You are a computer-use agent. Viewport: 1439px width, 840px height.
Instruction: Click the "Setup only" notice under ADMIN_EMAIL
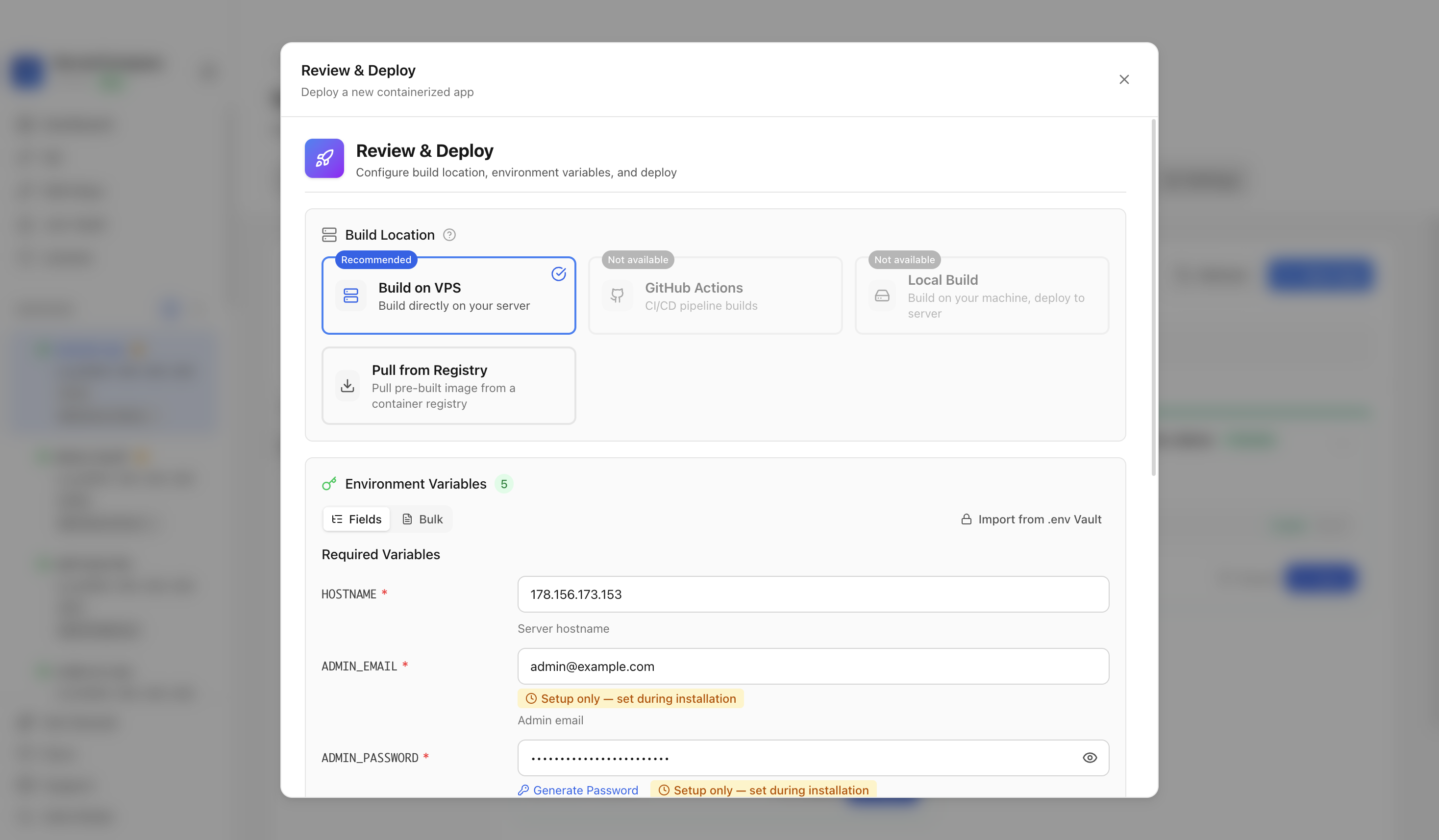630,698
